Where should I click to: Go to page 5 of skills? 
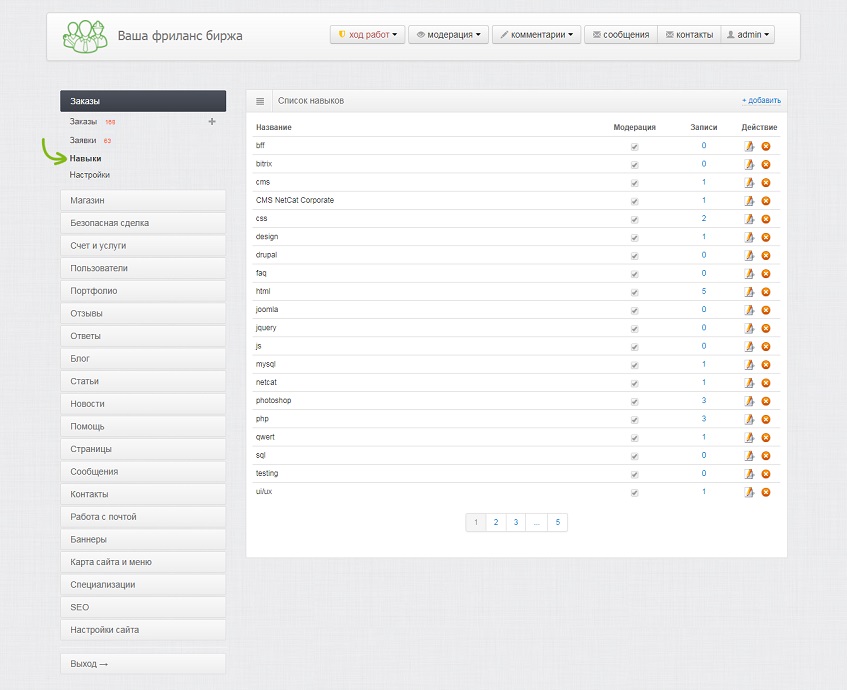pos(557,522)
